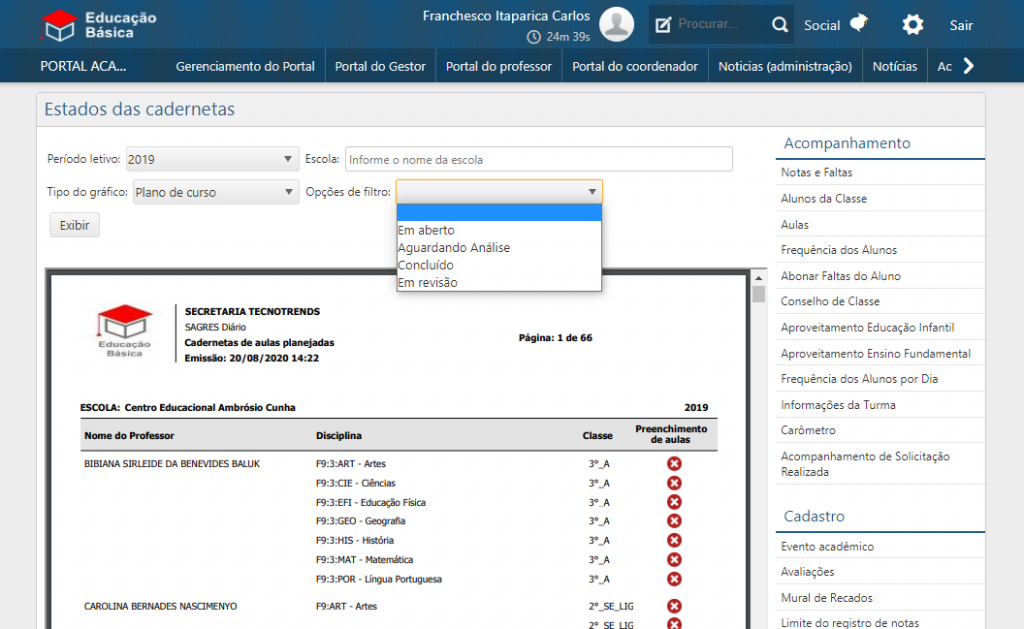Open Informações da Turma link
Viewport: 1024px width, 629px height.
pos(838,406)
